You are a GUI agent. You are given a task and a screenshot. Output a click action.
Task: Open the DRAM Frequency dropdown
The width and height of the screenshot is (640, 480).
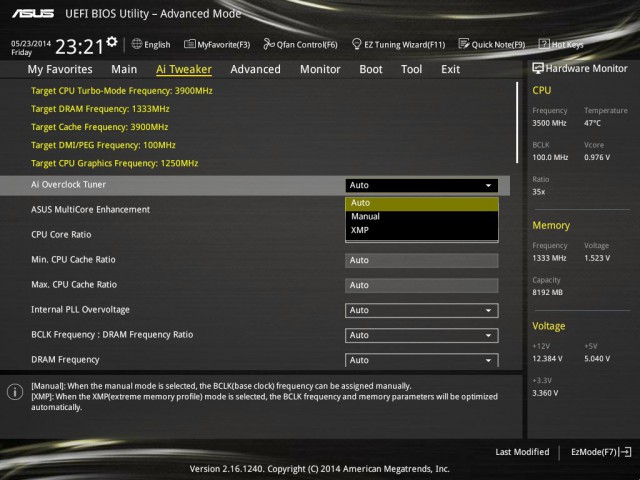(422, 360)
